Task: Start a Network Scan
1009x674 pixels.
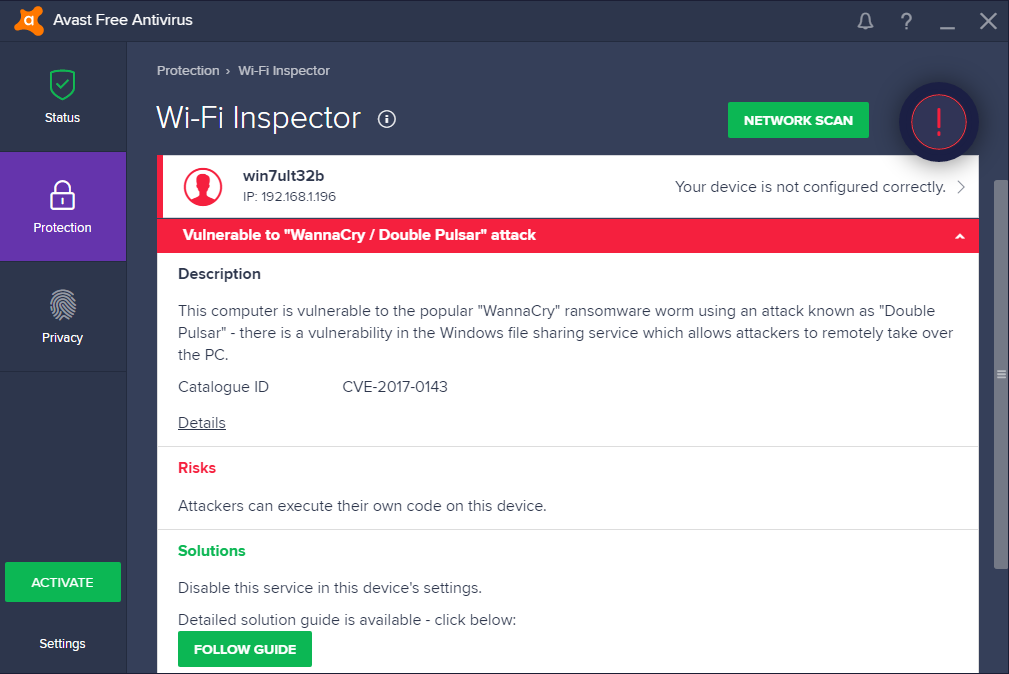Action: pos(798,119)
